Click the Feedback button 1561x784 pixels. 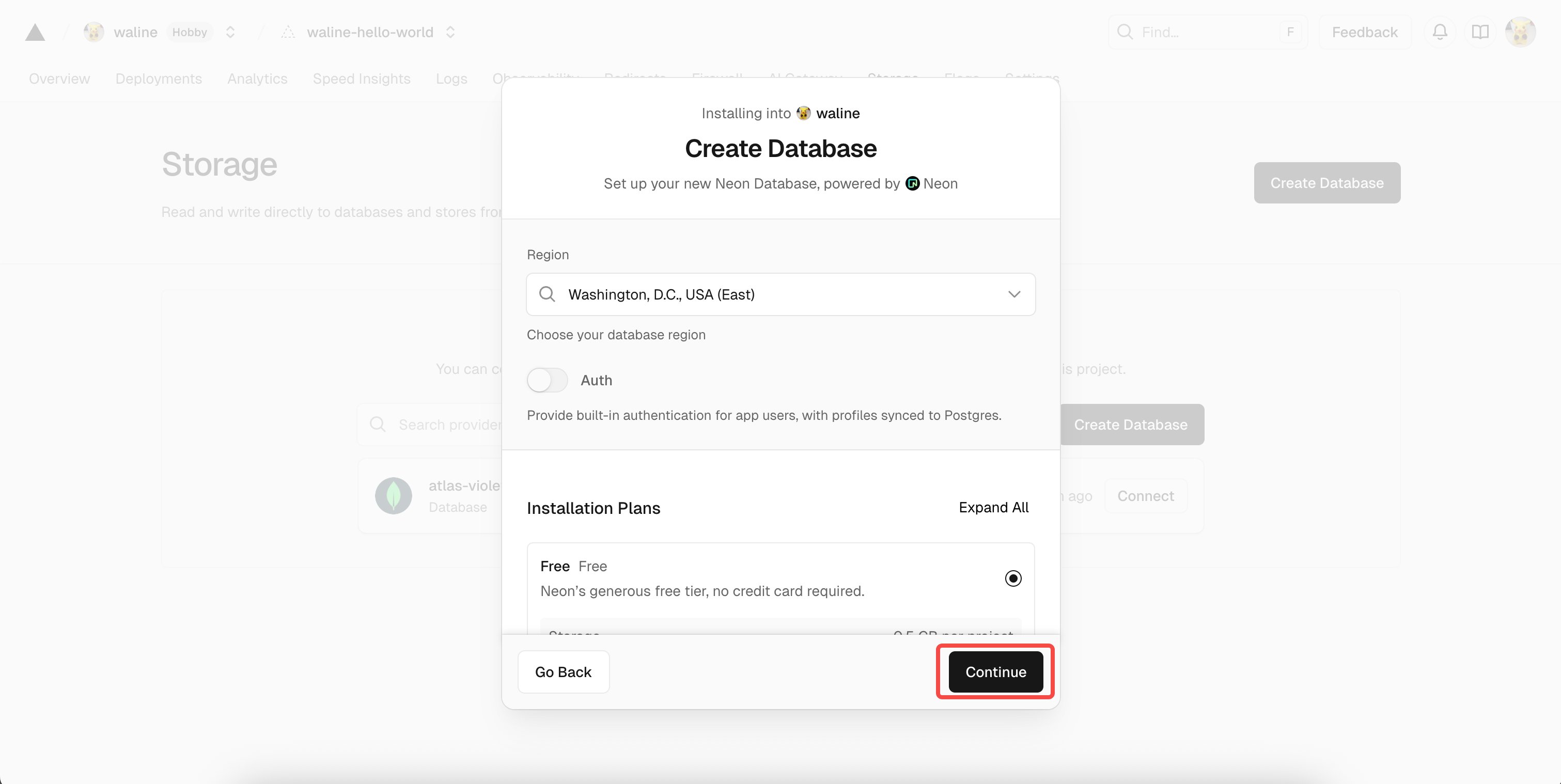[1364, 32]
